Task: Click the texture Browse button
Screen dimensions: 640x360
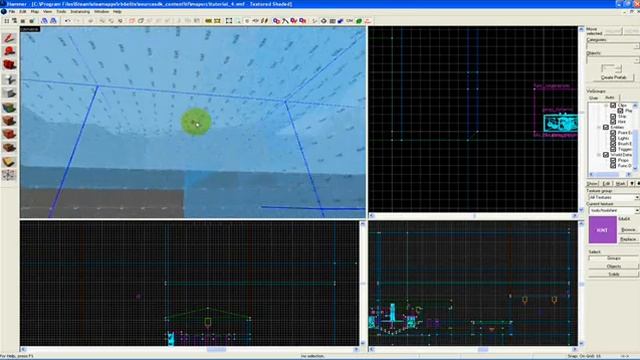Action: (x=628, y=230)
